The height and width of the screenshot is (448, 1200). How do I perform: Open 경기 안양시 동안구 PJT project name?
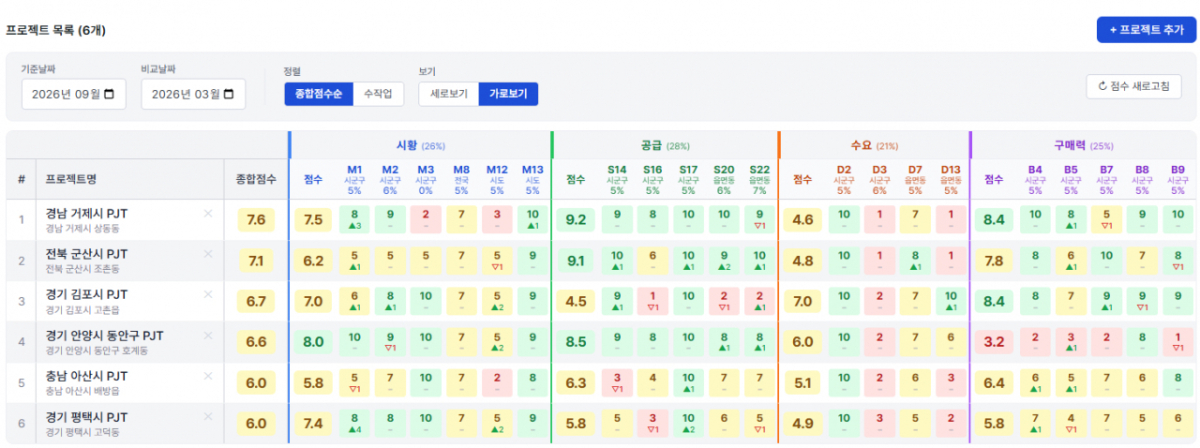pyautogui.click(x=104, y=335)
